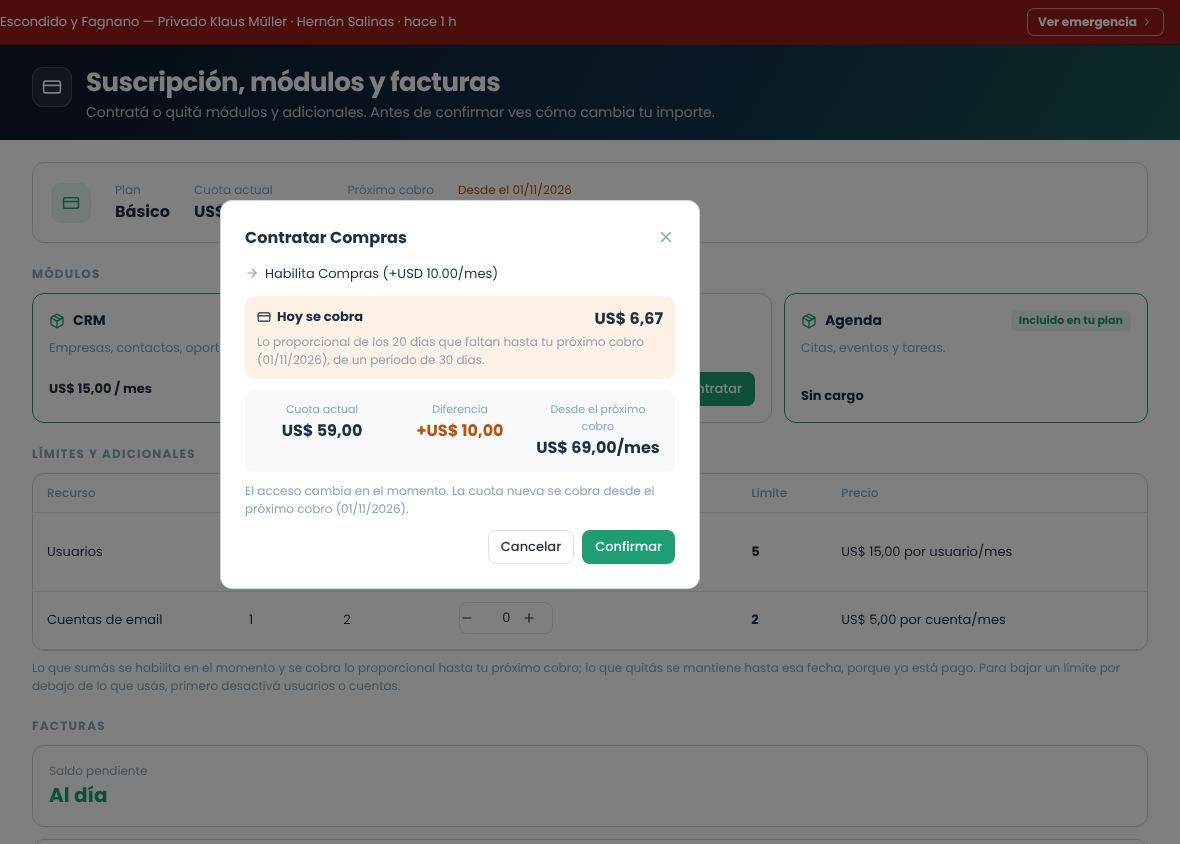Click the Desde el 01/11/2026 label
Screen dimensions: 1180x844
[515, 190]
